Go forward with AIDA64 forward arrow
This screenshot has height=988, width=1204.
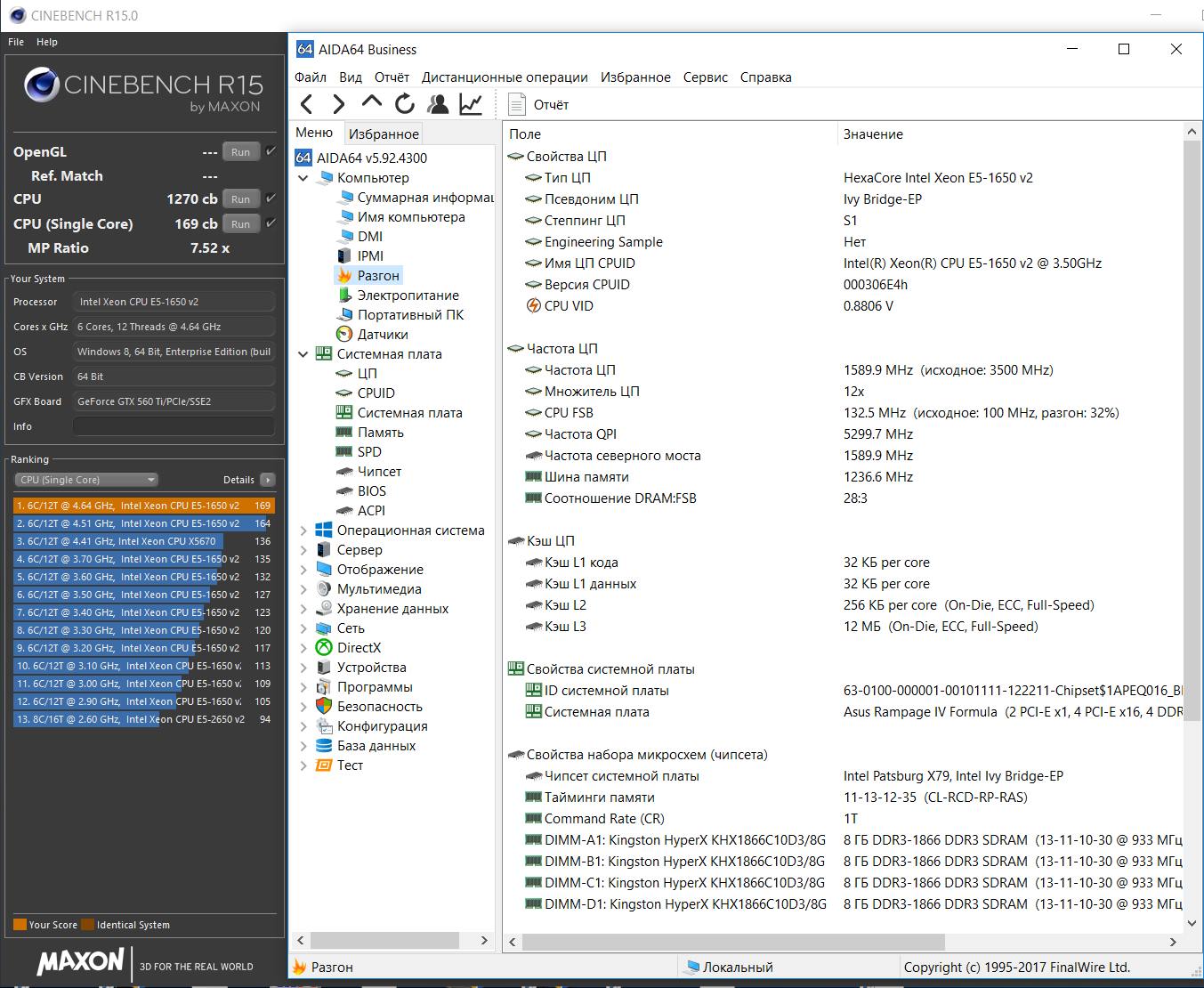click(x=338, y=105)
